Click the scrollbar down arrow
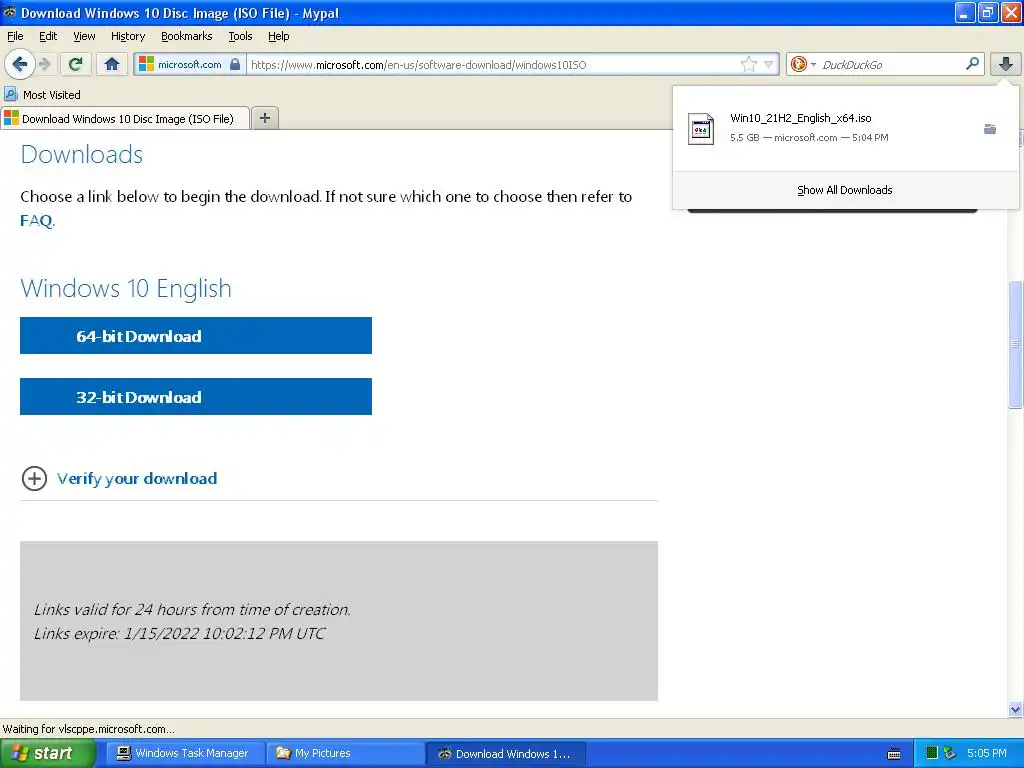The height and width of the screenshot is (768, 1024). 1015,709
